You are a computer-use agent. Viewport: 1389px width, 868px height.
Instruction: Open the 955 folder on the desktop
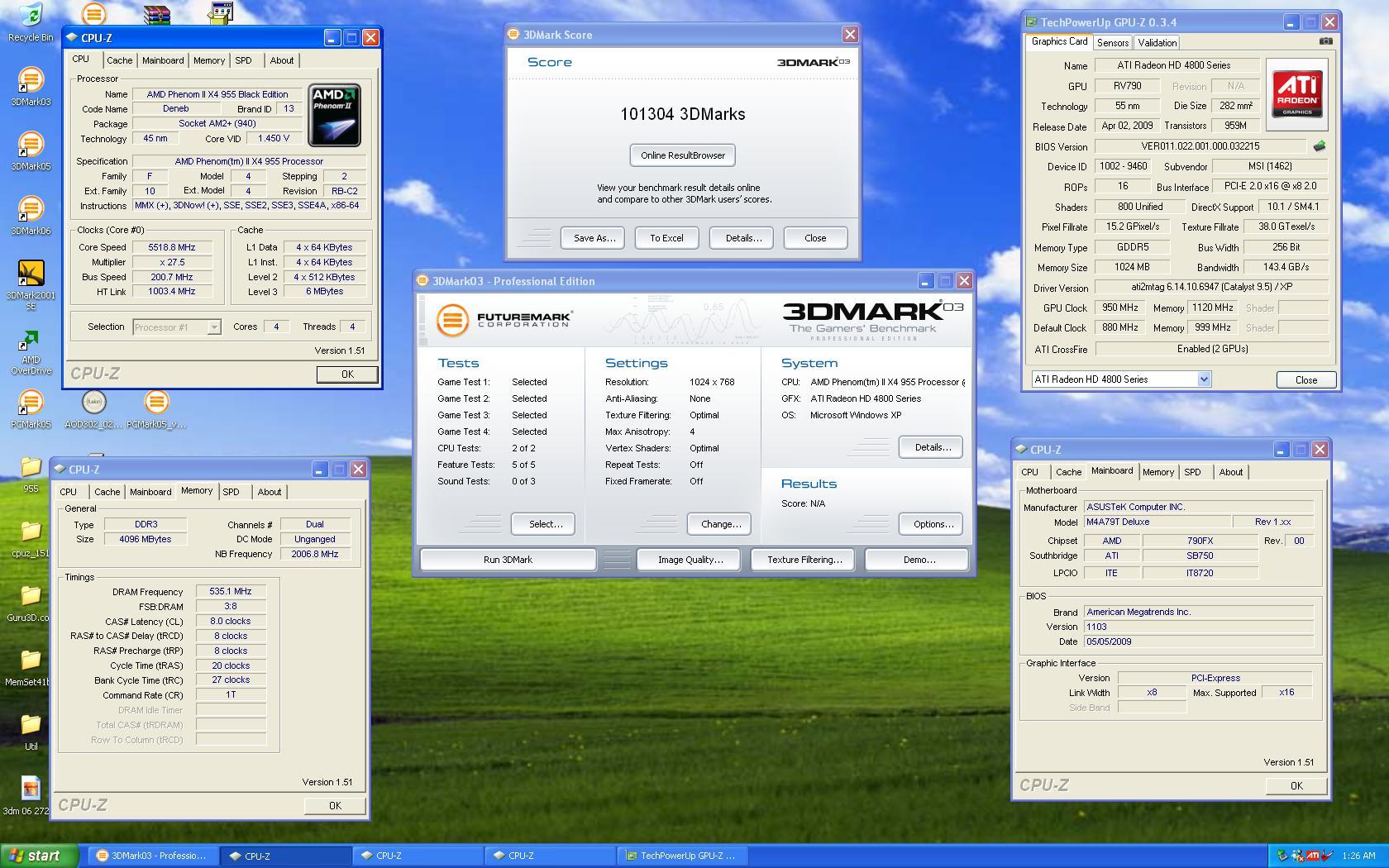(31, 473)
